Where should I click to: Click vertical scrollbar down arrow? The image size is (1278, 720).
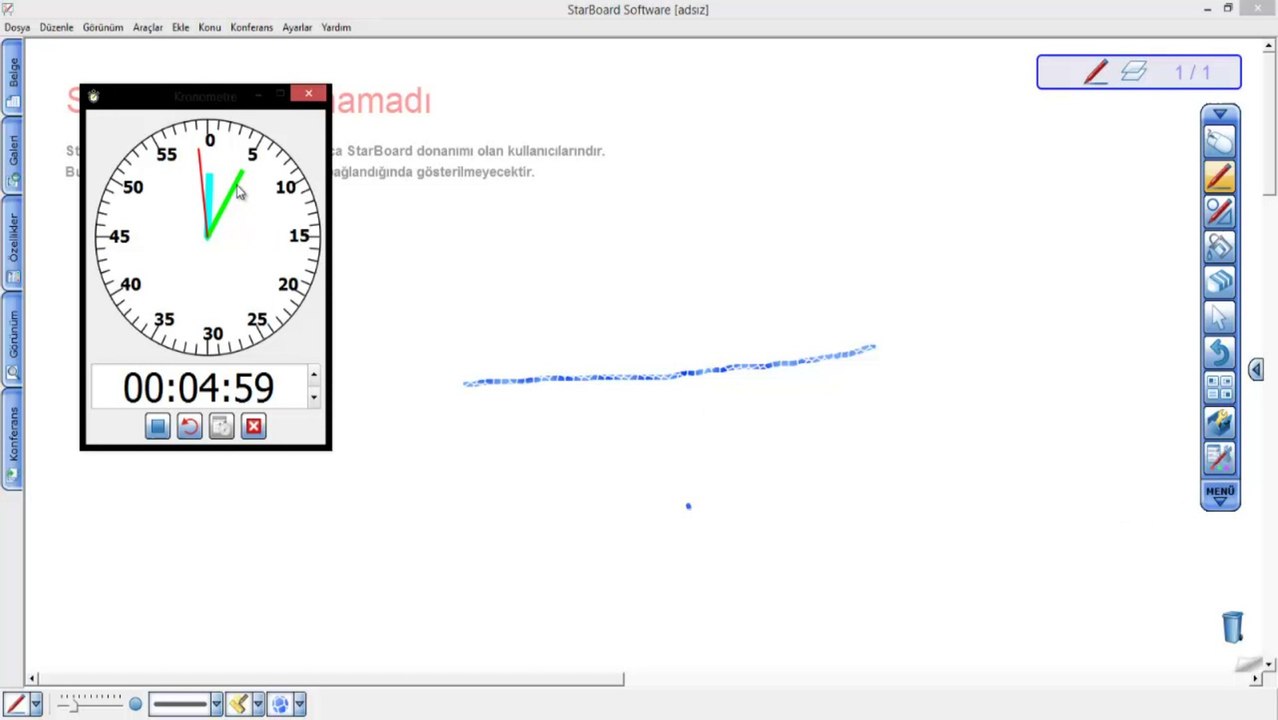[x=1270, y=664]
